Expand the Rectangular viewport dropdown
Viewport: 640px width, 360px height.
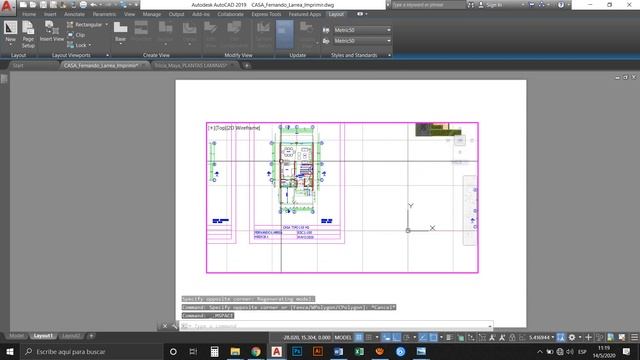(x=107, y=24)
